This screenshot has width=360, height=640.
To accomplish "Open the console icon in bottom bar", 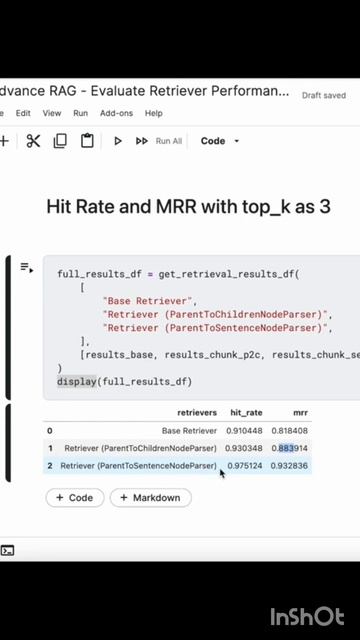I will pyautogui.click(x=7, y=551).
